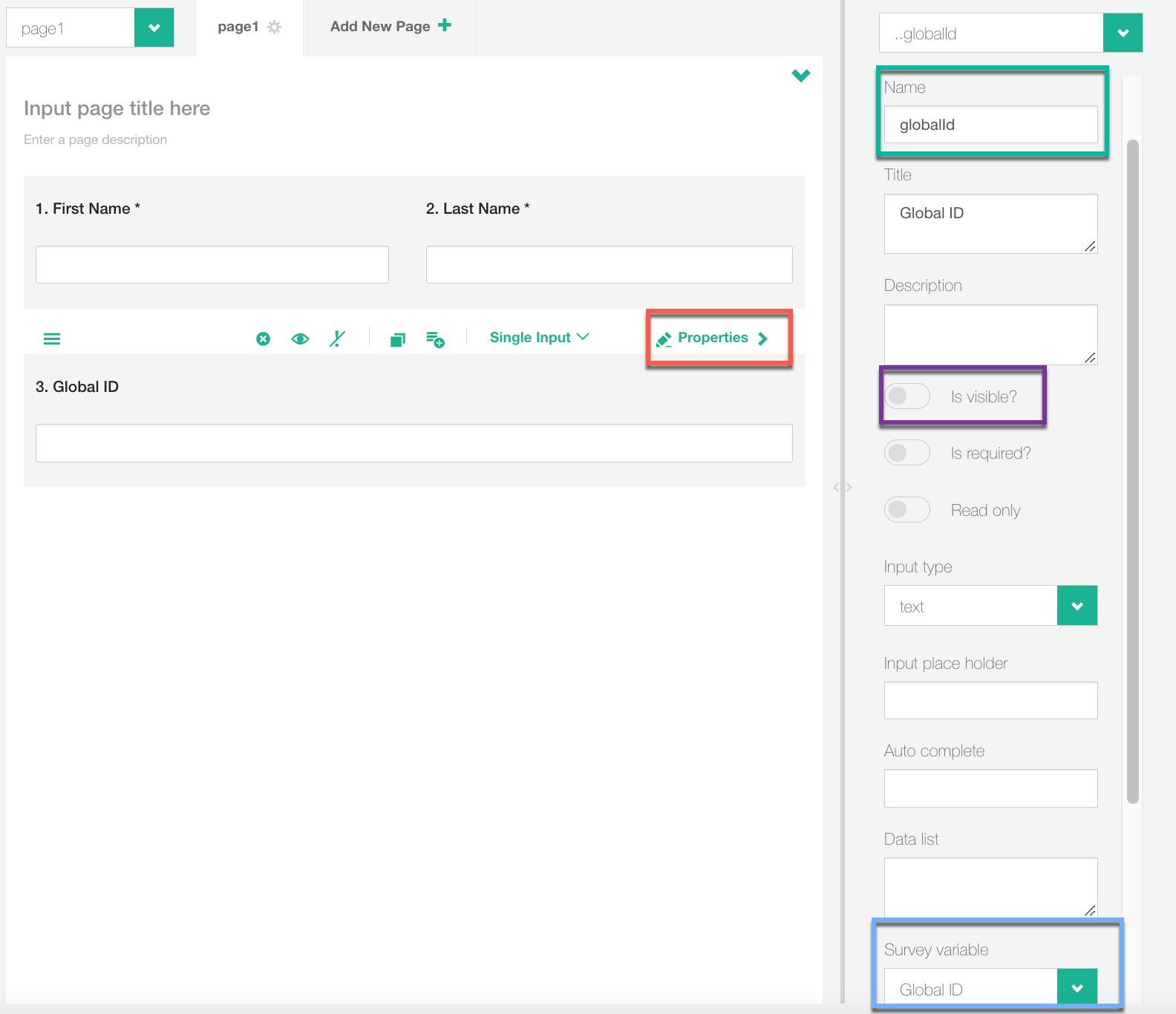Open Properties for the question
Image resolution: width=1176 pixels, height=1014 pixels.
pos(713,338)
